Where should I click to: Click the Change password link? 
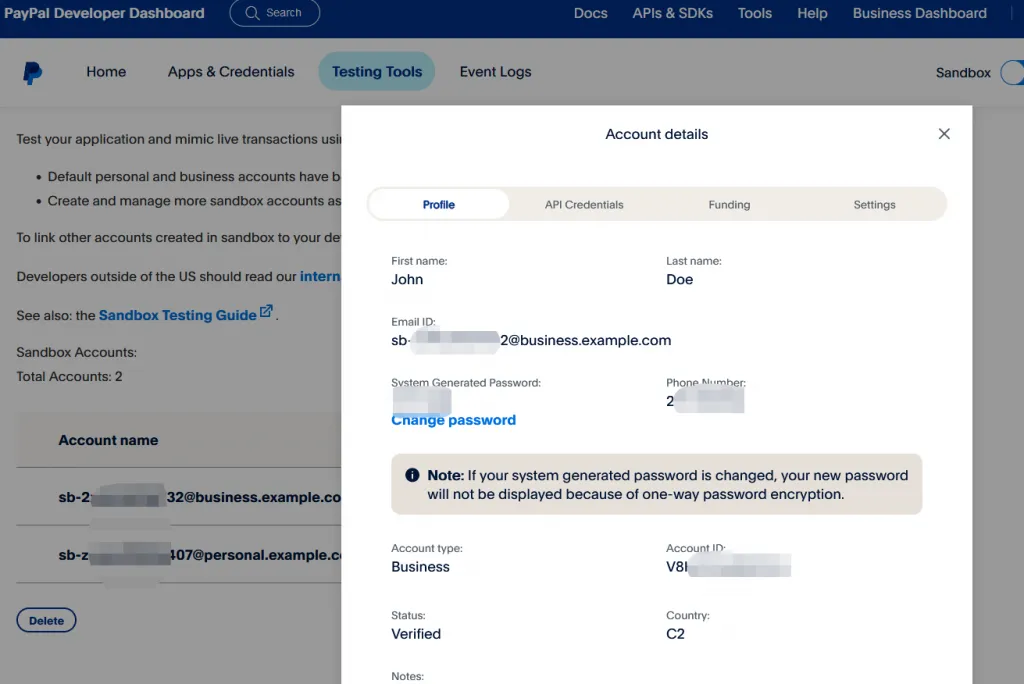tap(453, 420)
